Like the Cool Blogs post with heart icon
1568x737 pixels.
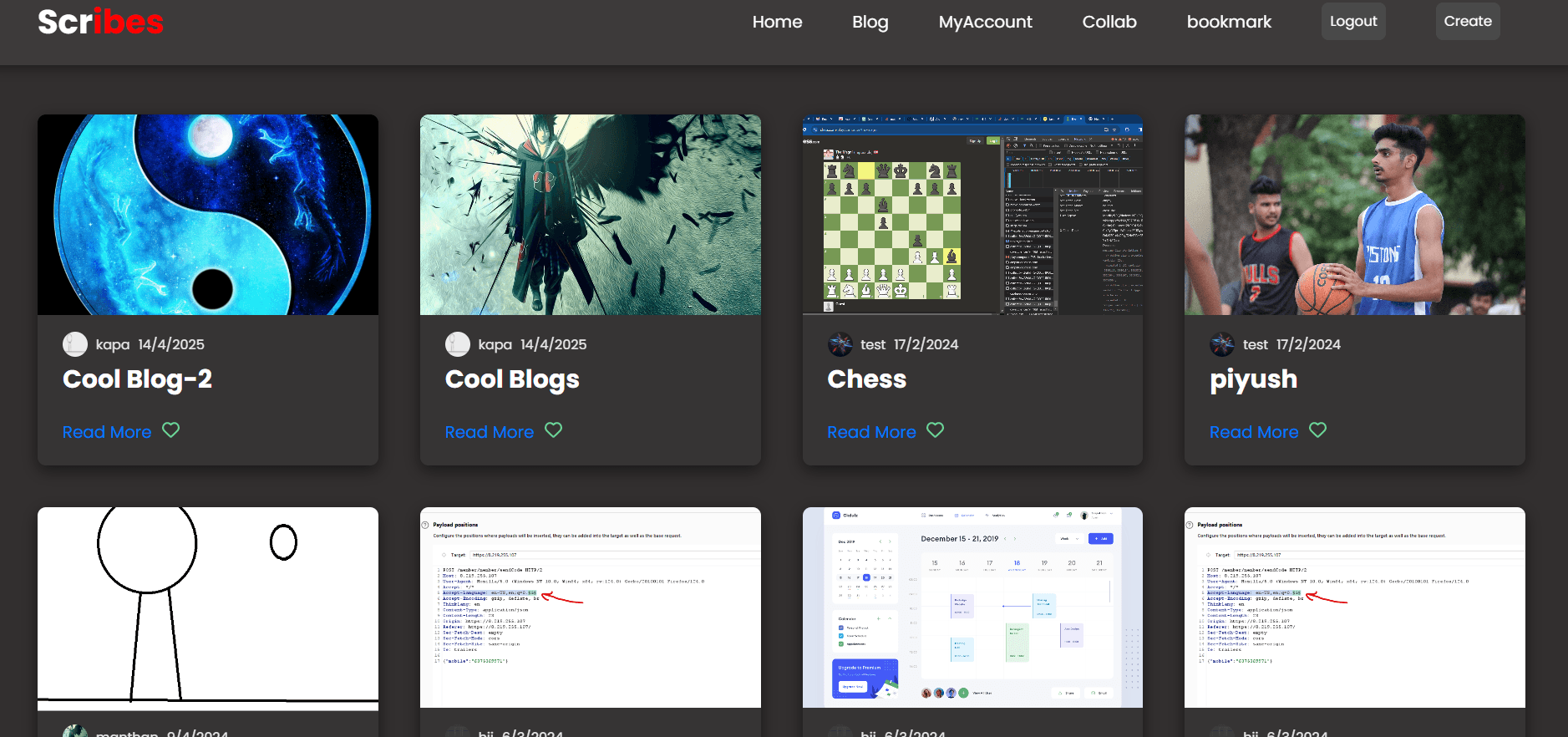point(554,430)
